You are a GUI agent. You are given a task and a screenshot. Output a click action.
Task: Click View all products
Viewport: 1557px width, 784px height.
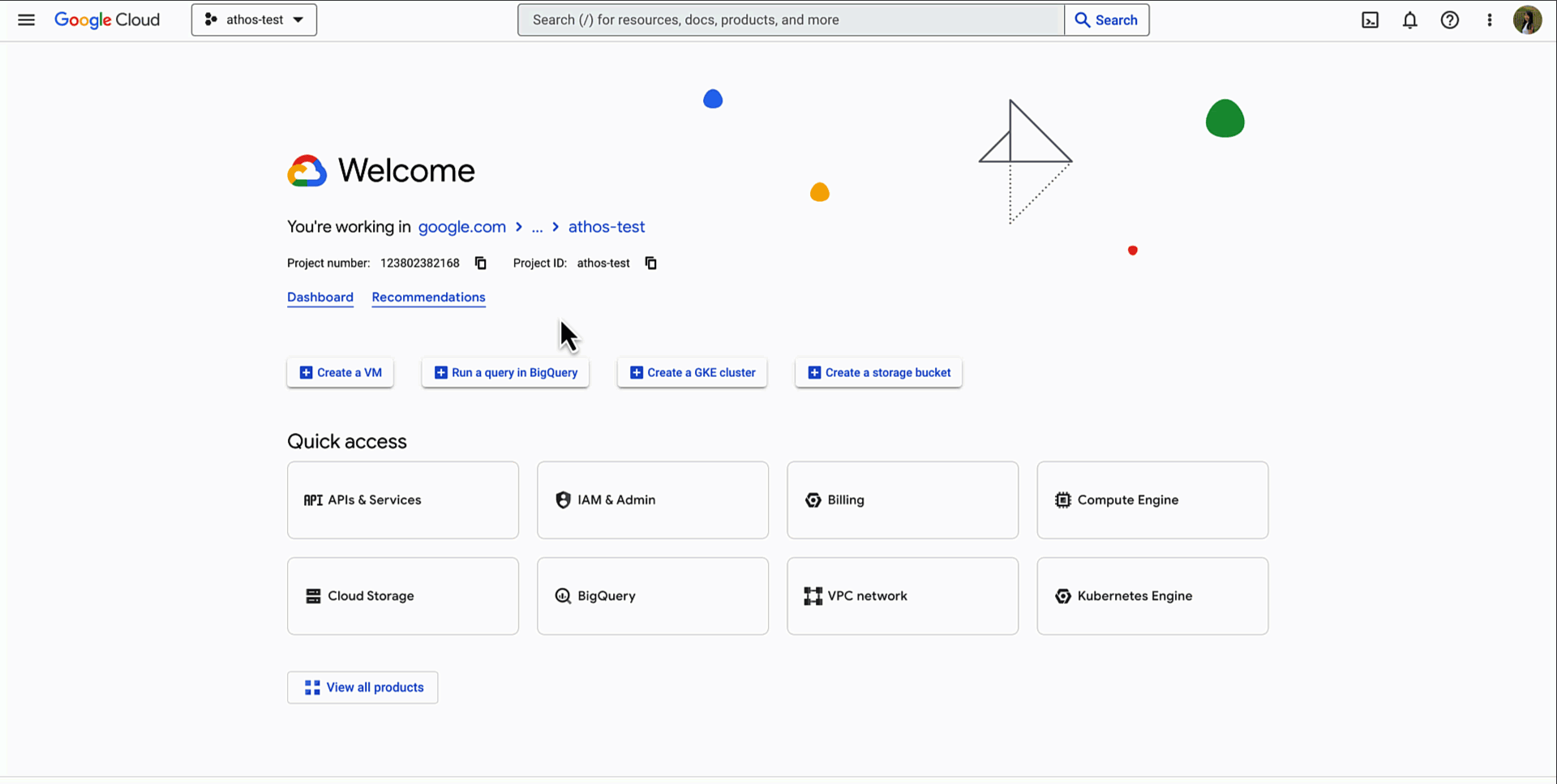362,688
